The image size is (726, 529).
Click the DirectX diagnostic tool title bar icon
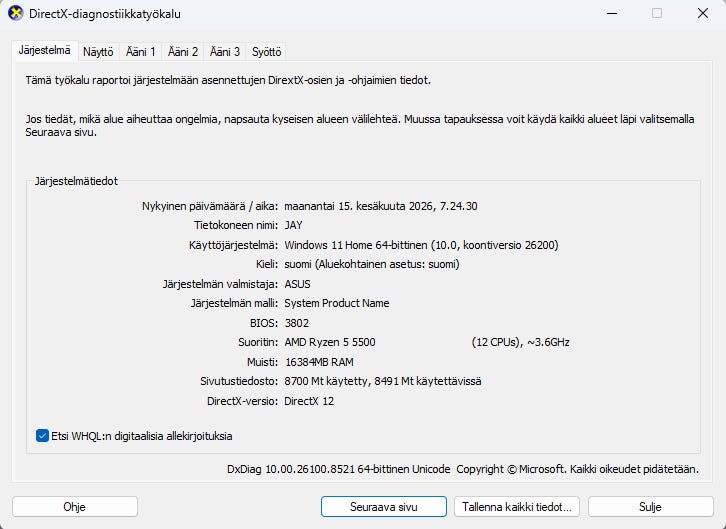point(15,13)
